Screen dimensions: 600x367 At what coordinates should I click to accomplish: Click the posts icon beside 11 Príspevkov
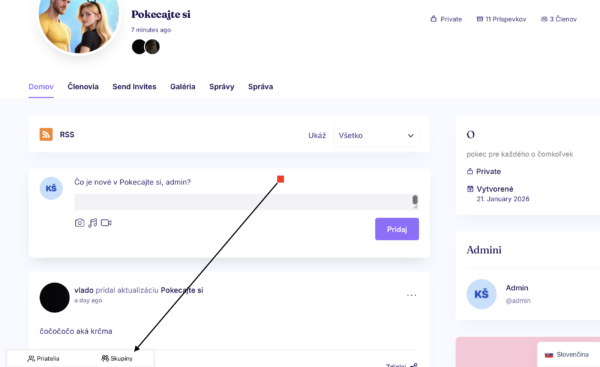(x=479, y=19)
